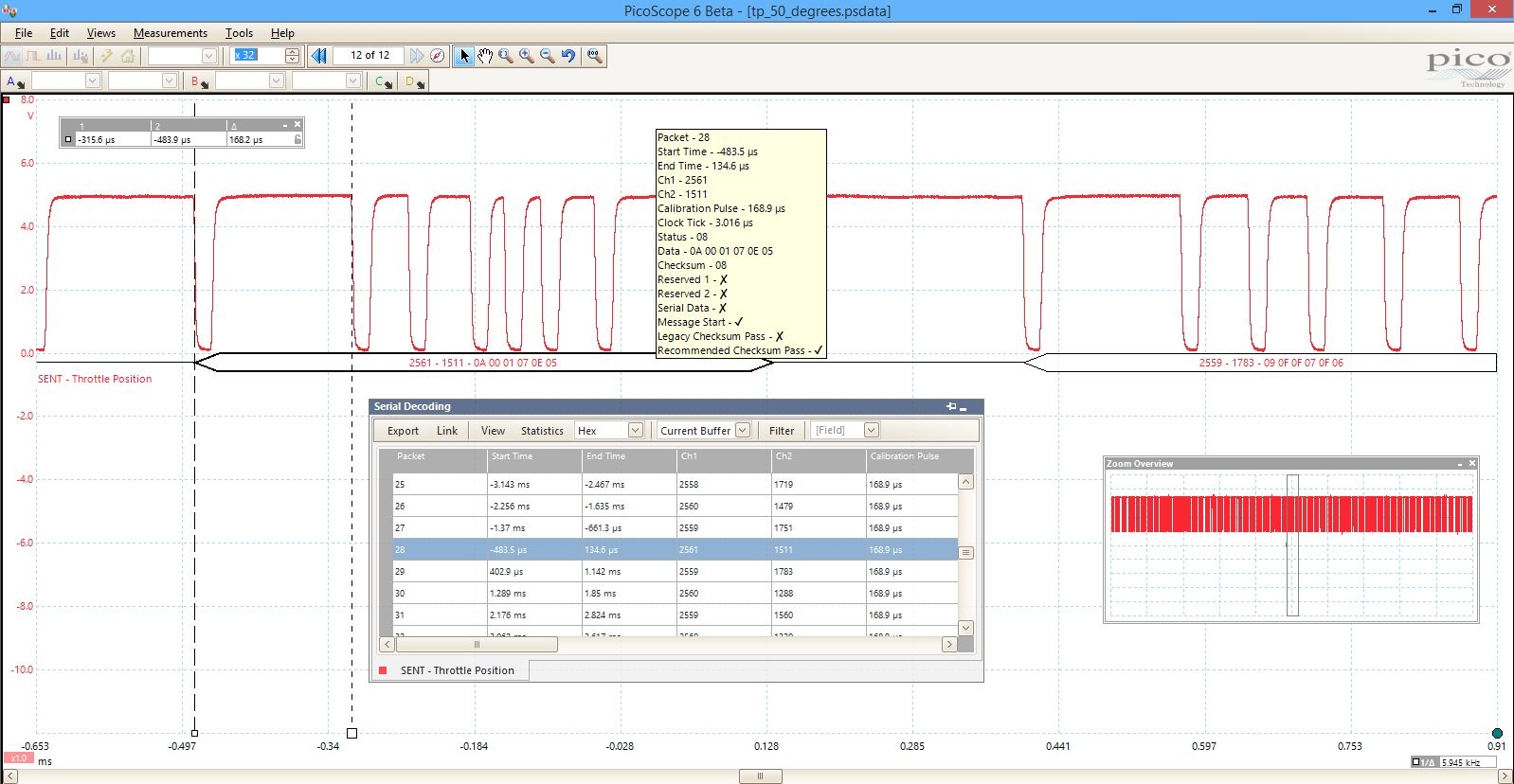Viewport: 1514px width, 784px height.
Task: Select the zoom-in magnifier tool
Action: [x=527, y=56]
